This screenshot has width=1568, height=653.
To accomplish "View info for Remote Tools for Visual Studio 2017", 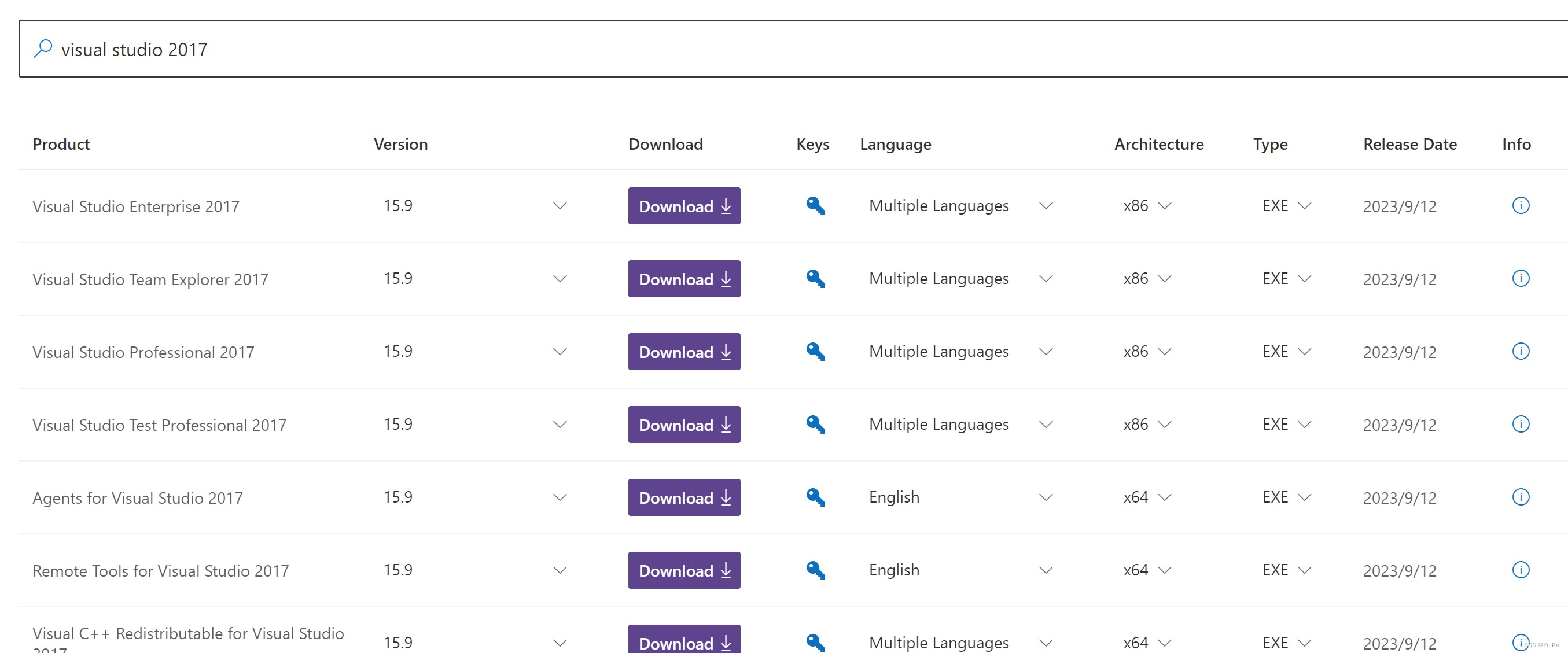I will coord(1520,570).
